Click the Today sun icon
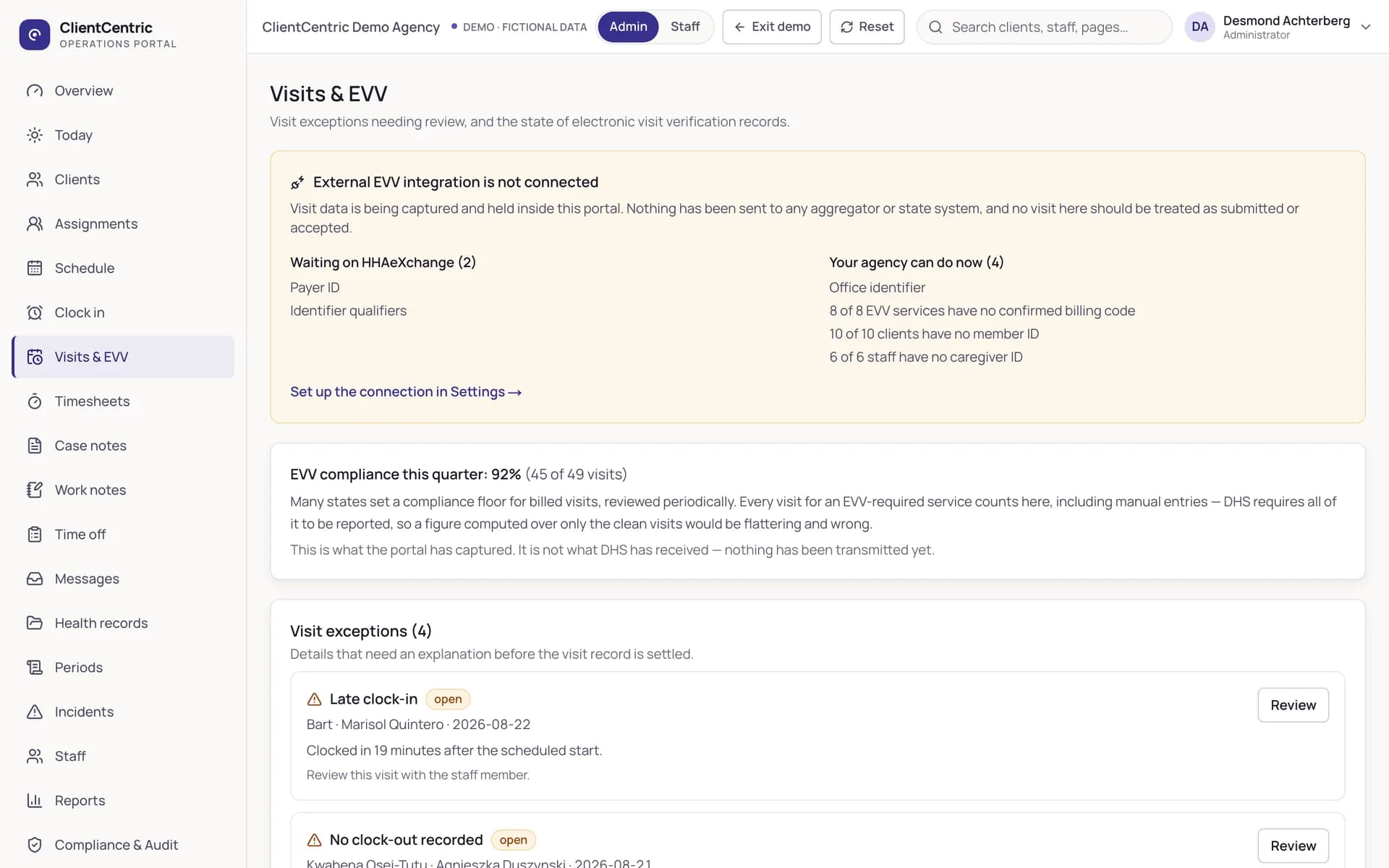The width and height of the screenshot is (1389, 868). click(x=35, y=135)
